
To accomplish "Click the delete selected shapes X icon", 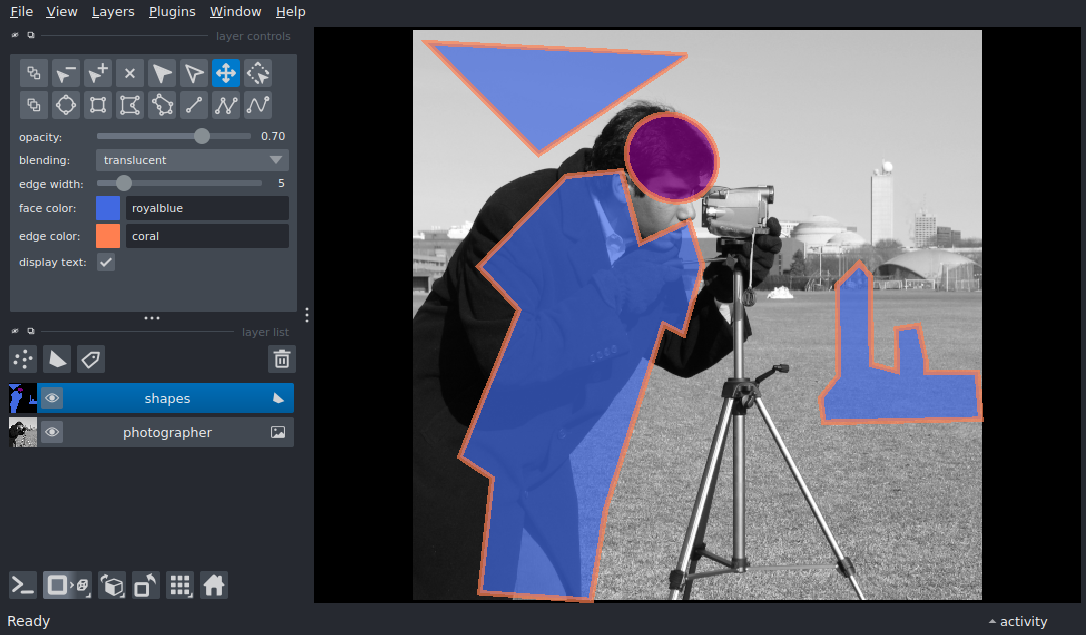I will [x=130, y=73].
